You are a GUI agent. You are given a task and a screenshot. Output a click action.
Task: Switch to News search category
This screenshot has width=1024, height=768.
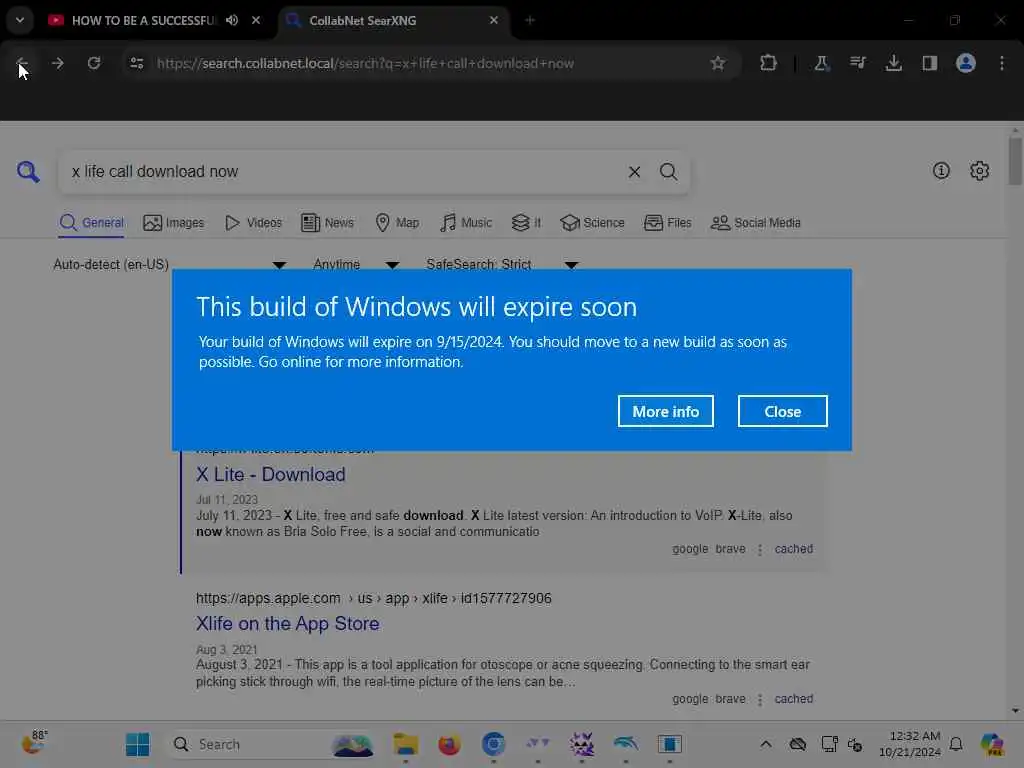pos(327,223)
